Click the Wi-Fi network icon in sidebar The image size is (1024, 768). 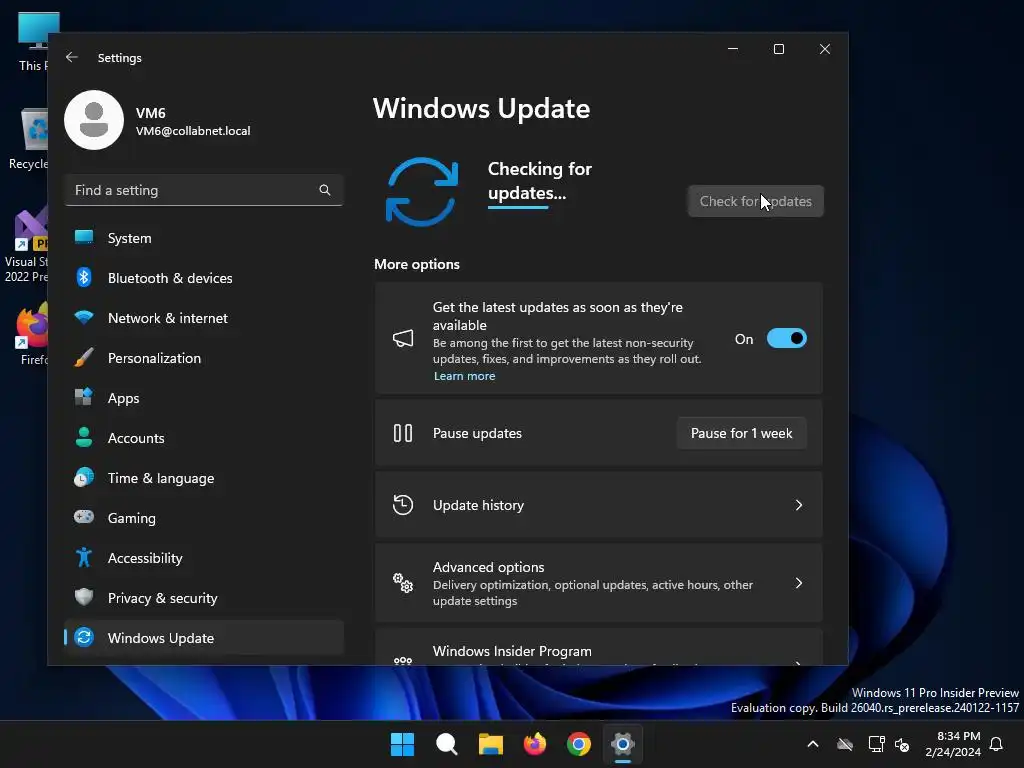(84, 317)
